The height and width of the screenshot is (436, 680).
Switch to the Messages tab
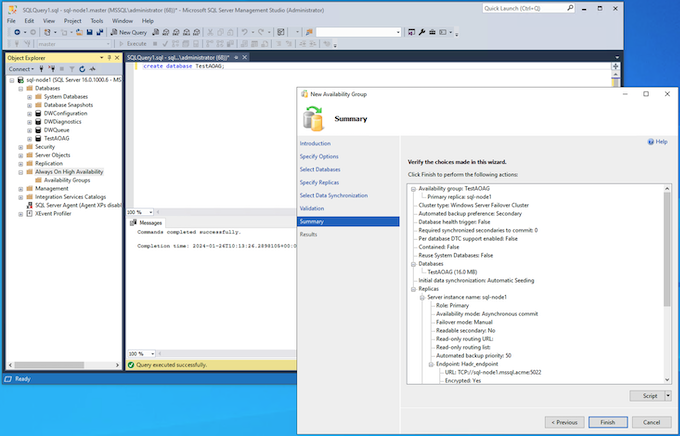[x=146, y=223]
